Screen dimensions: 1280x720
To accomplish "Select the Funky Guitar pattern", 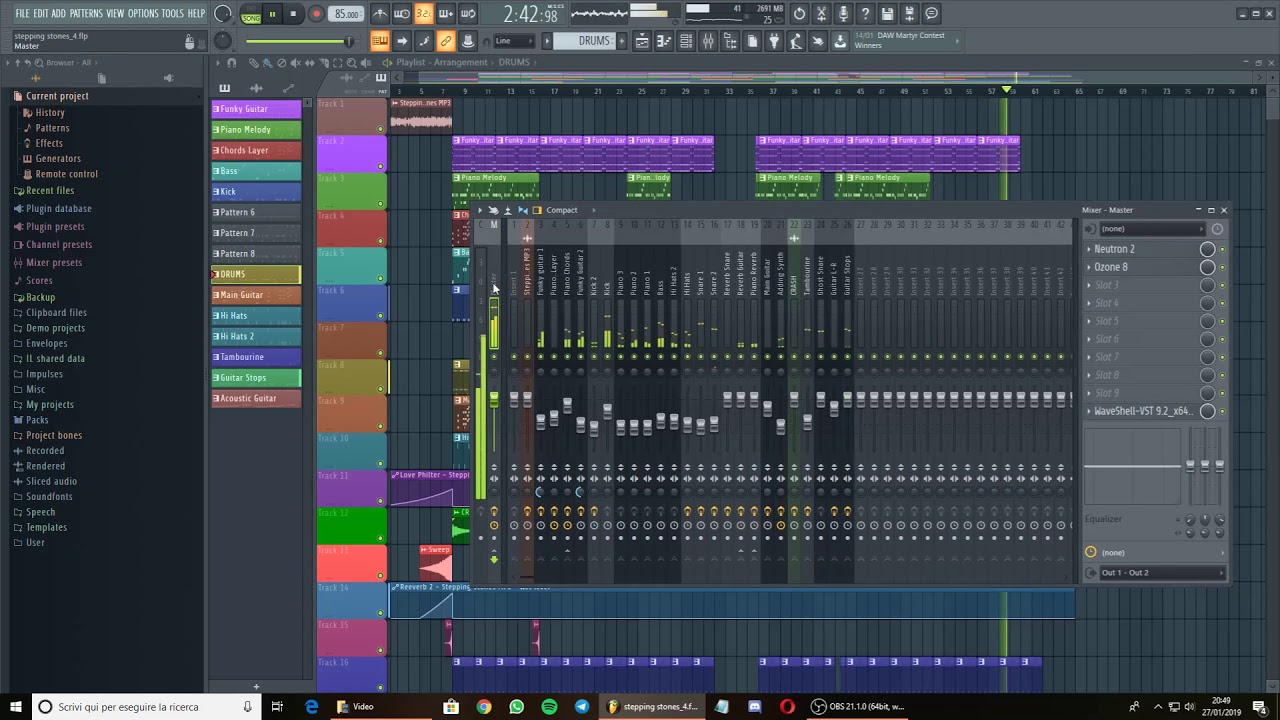I will coord(256,109).
